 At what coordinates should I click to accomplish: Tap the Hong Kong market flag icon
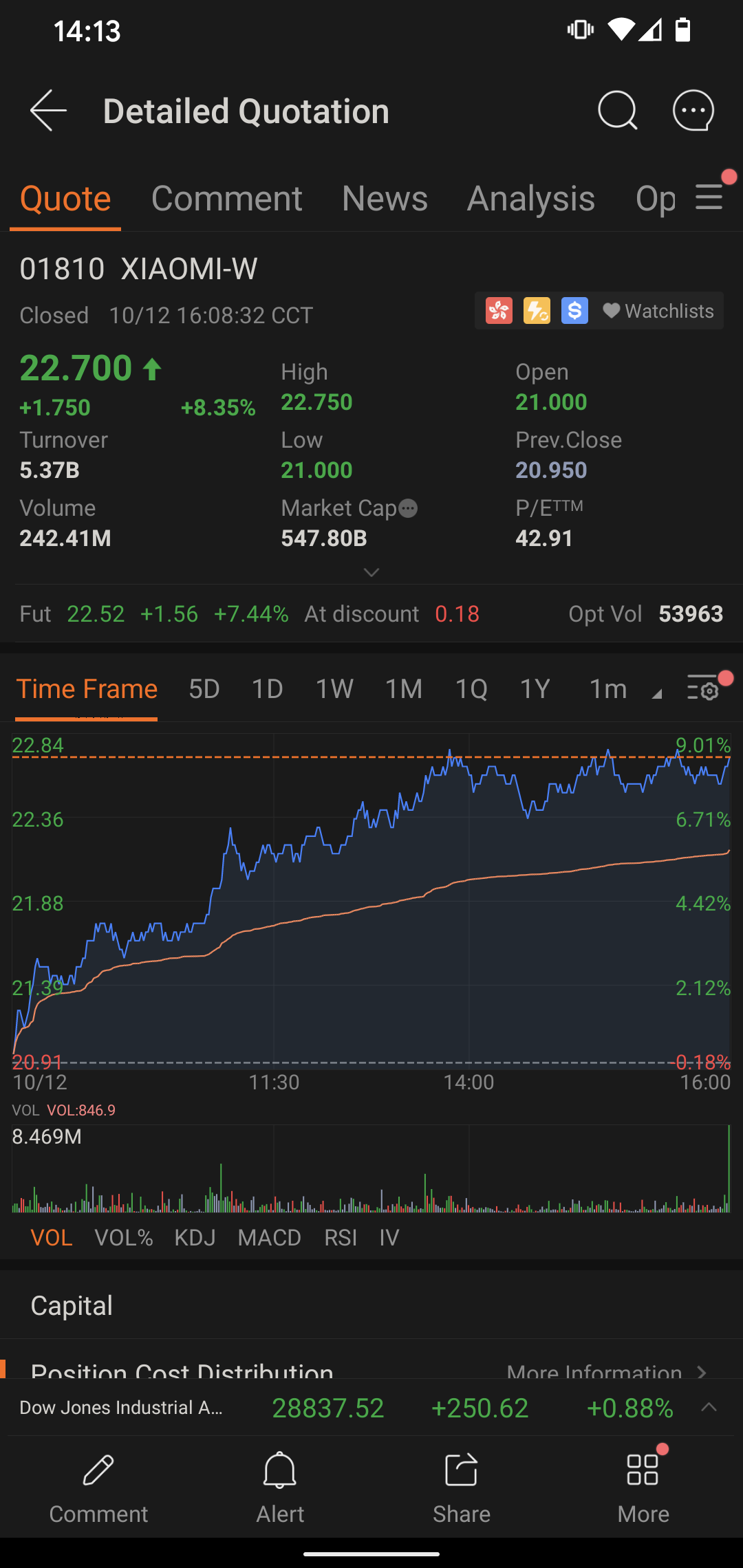click(x=499, y=311)
